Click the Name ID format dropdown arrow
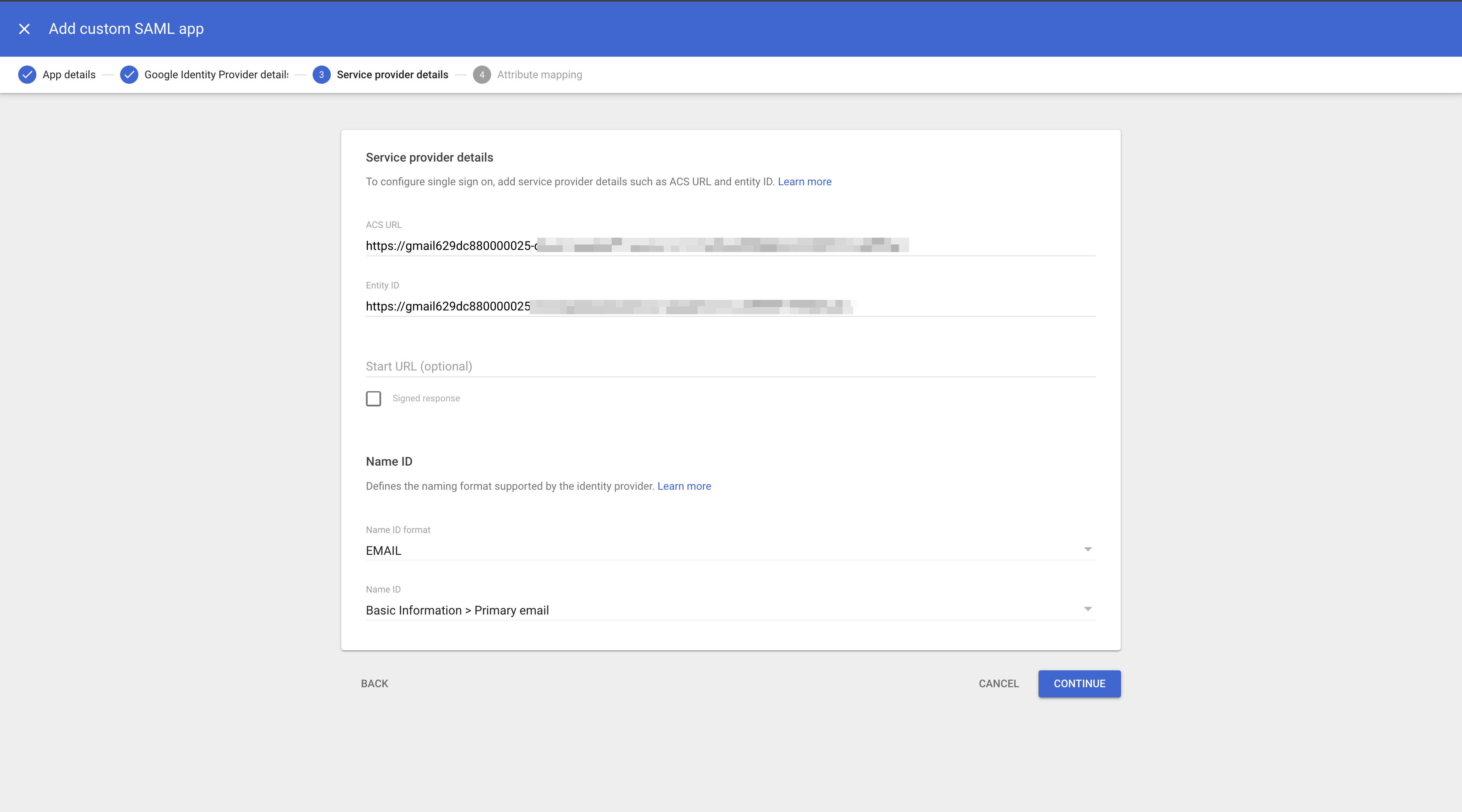1462x812 pixels. (1088, 549)
